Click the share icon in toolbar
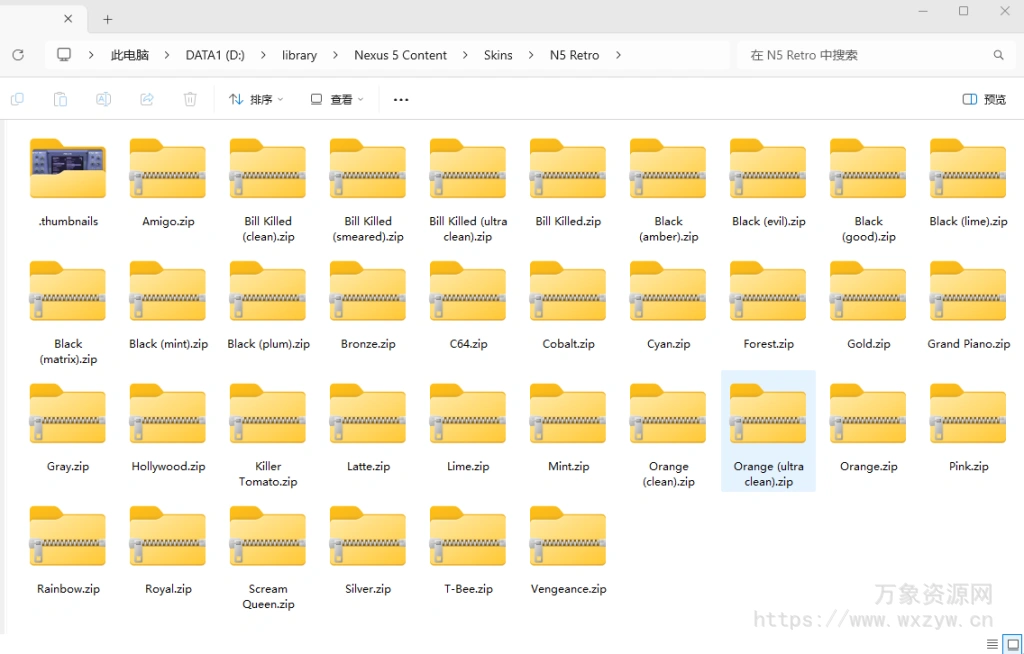The height and width of the screenshot is (654, 1024). coord(147,99)
